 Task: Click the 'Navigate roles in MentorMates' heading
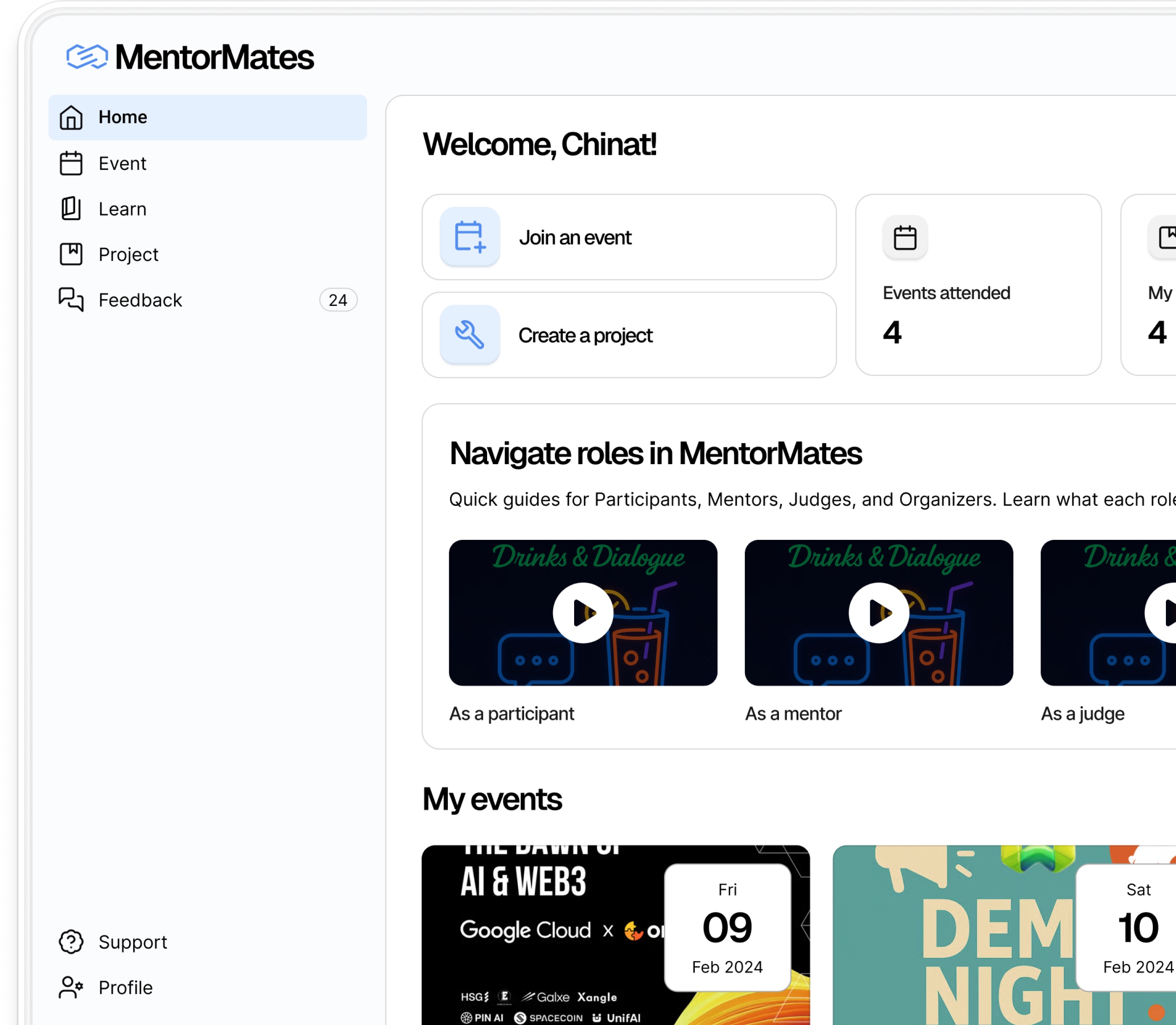(656, 454)
